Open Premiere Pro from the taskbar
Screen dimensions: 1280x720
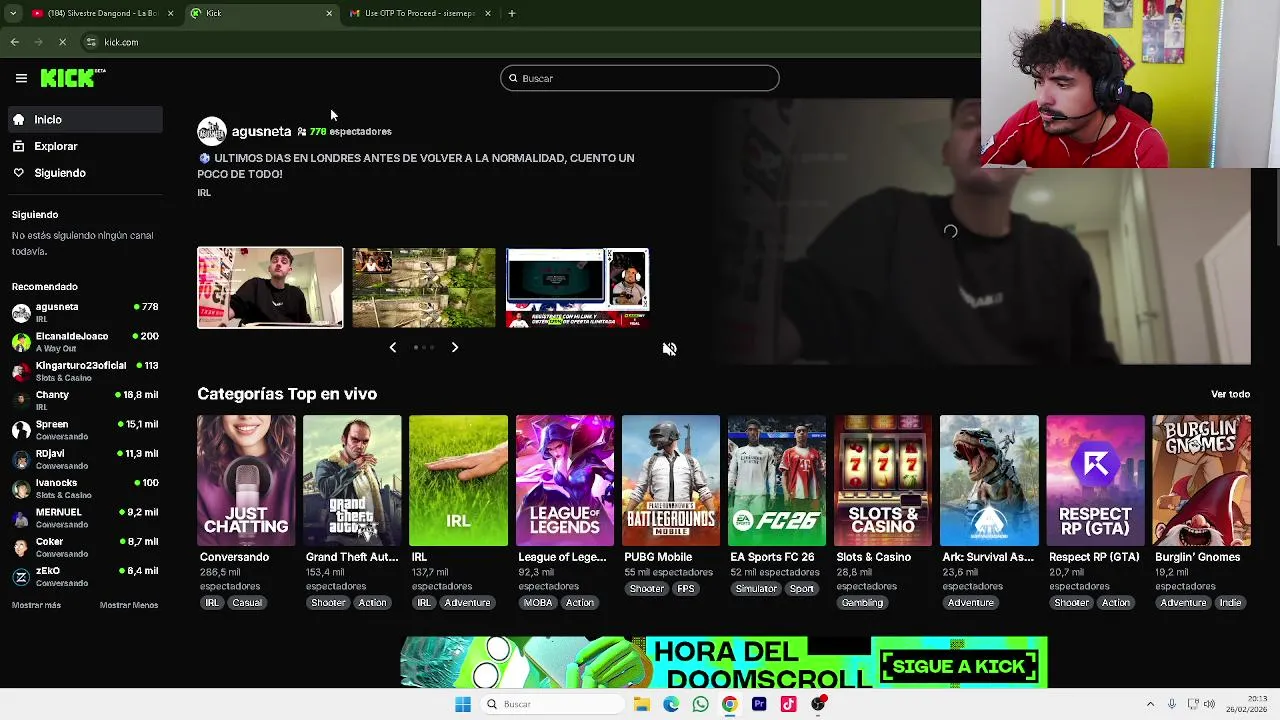[759, 704]
